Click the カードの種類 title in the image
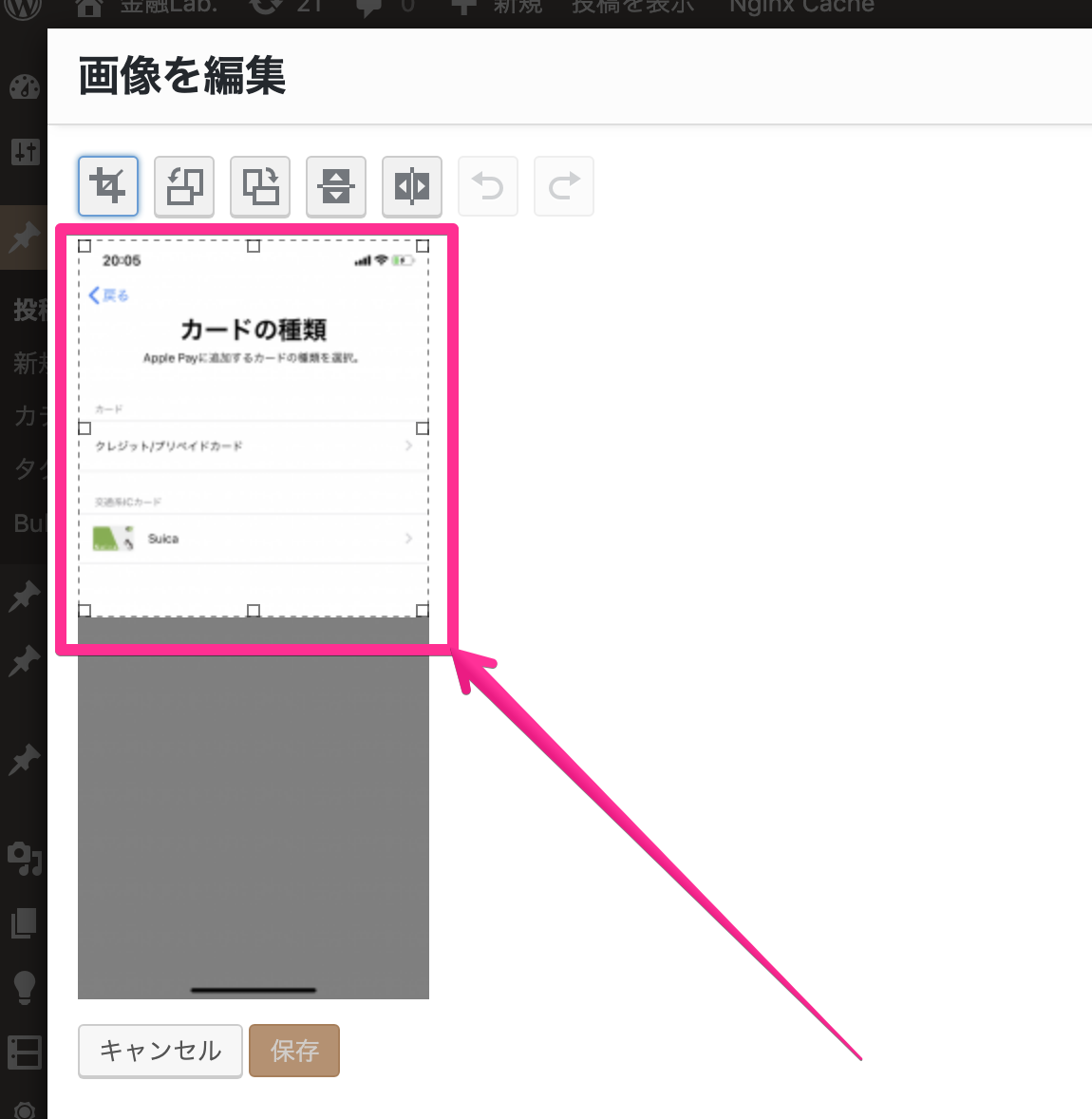This screenshot has width=1092, height=1119. click(x=254, y=330)
